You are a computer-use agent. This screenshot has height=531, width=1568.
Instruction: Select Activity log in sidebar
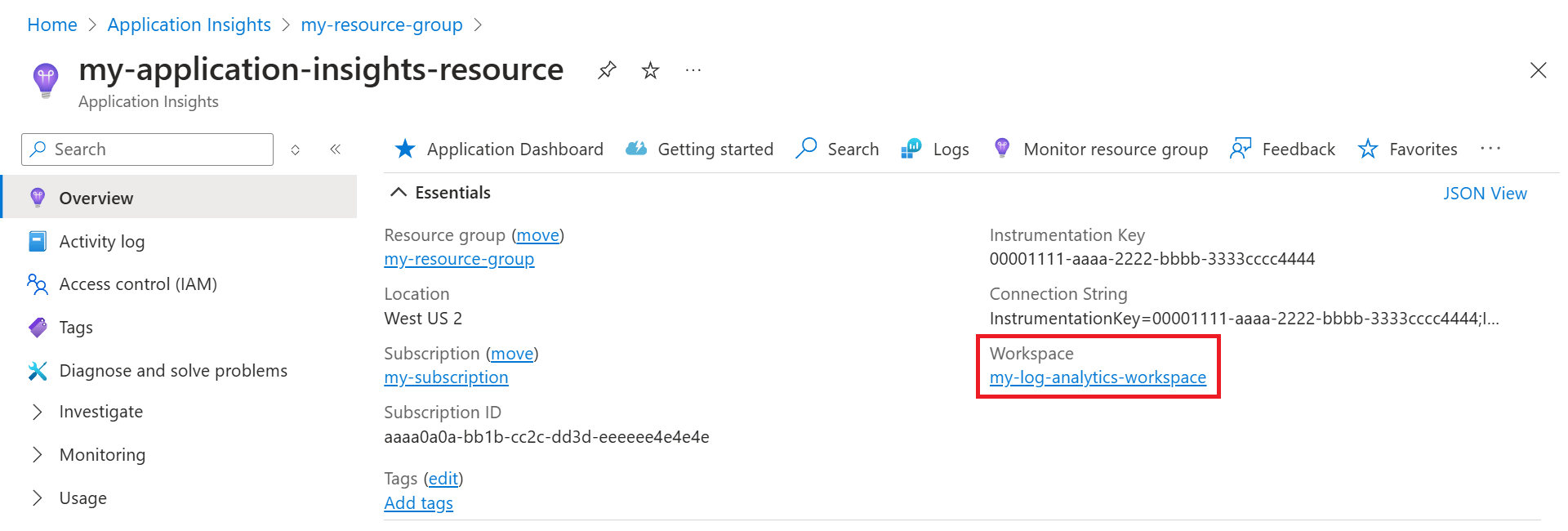[x=101, y=242]
